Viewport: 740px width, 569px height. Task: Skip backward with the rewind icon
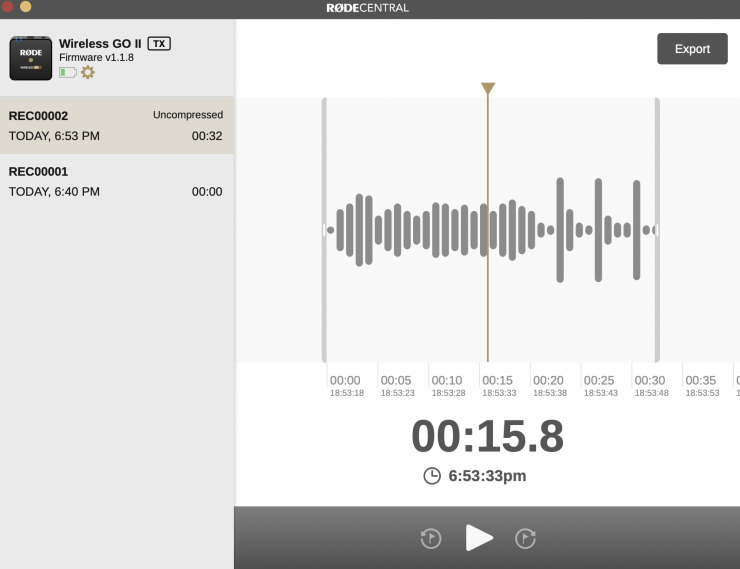[x=430, y=538]
